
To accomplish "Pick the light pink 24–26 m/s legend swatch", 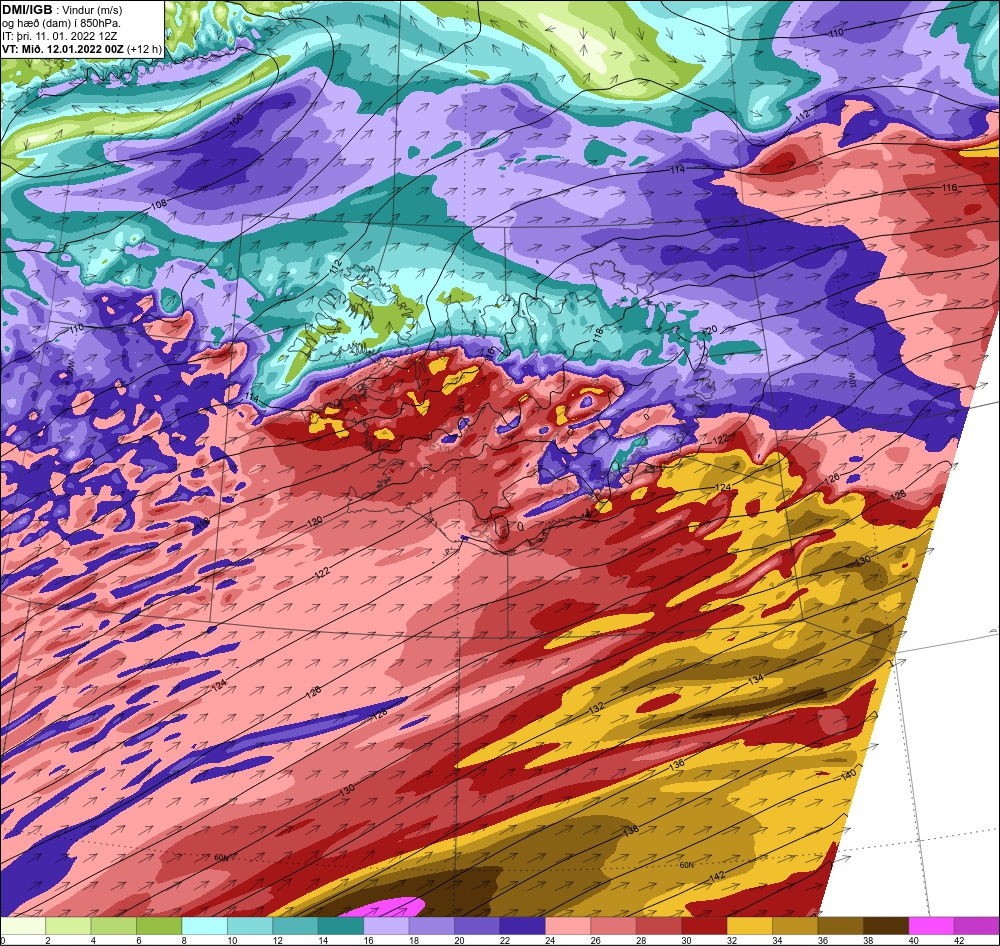I will tap(568, 926).
